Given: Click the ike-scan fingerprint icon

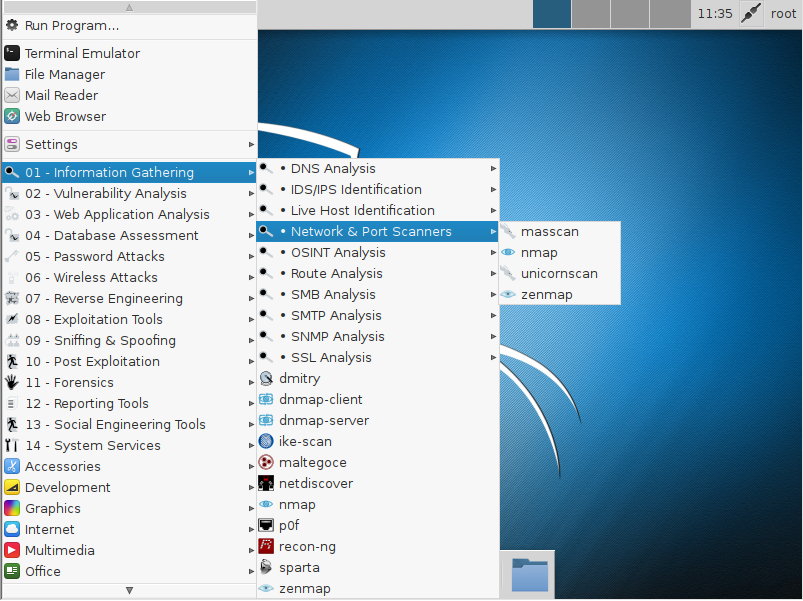Looking at the screenshot, I should point(266,441).
